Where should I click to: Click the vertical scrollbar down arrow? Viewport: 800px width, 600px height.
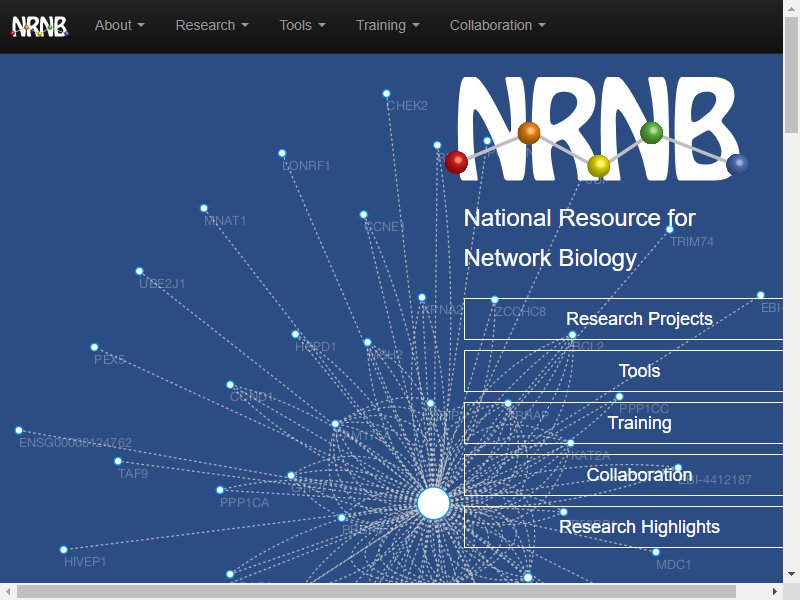[x=791, y=574]
